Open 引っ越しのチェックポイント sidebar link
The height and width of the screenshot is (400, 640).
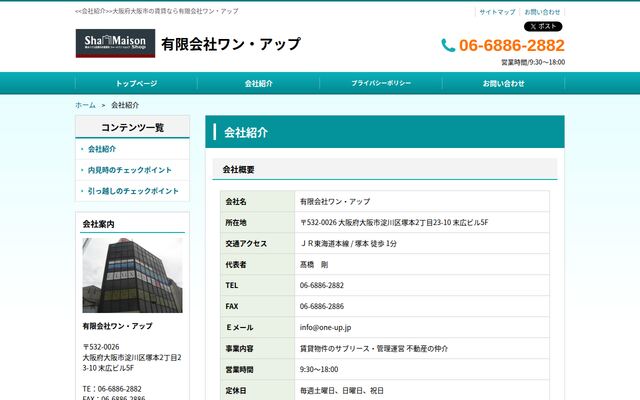(x=133, y=191)
